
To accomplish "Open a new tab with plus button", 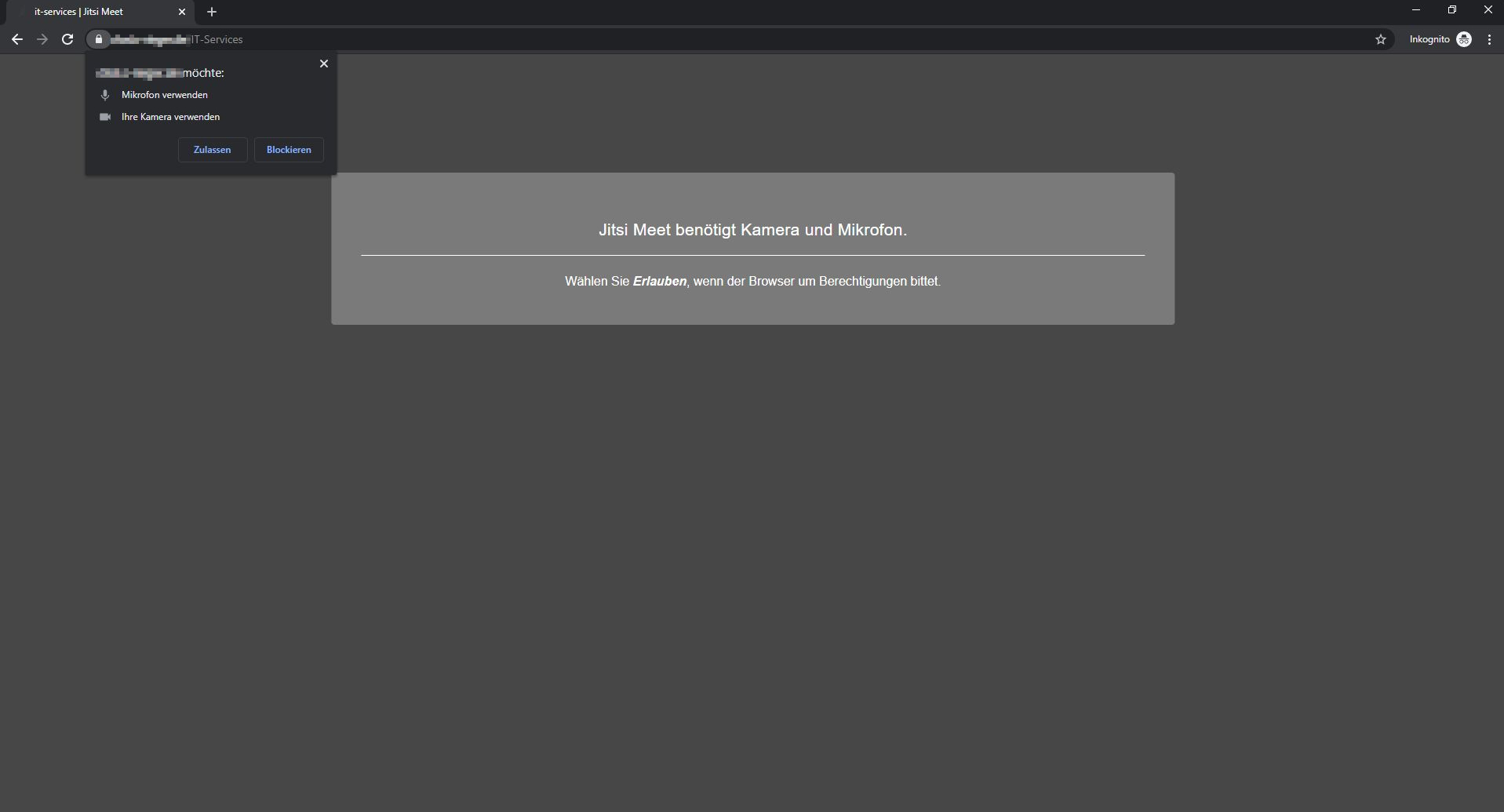I will [212, 12].
